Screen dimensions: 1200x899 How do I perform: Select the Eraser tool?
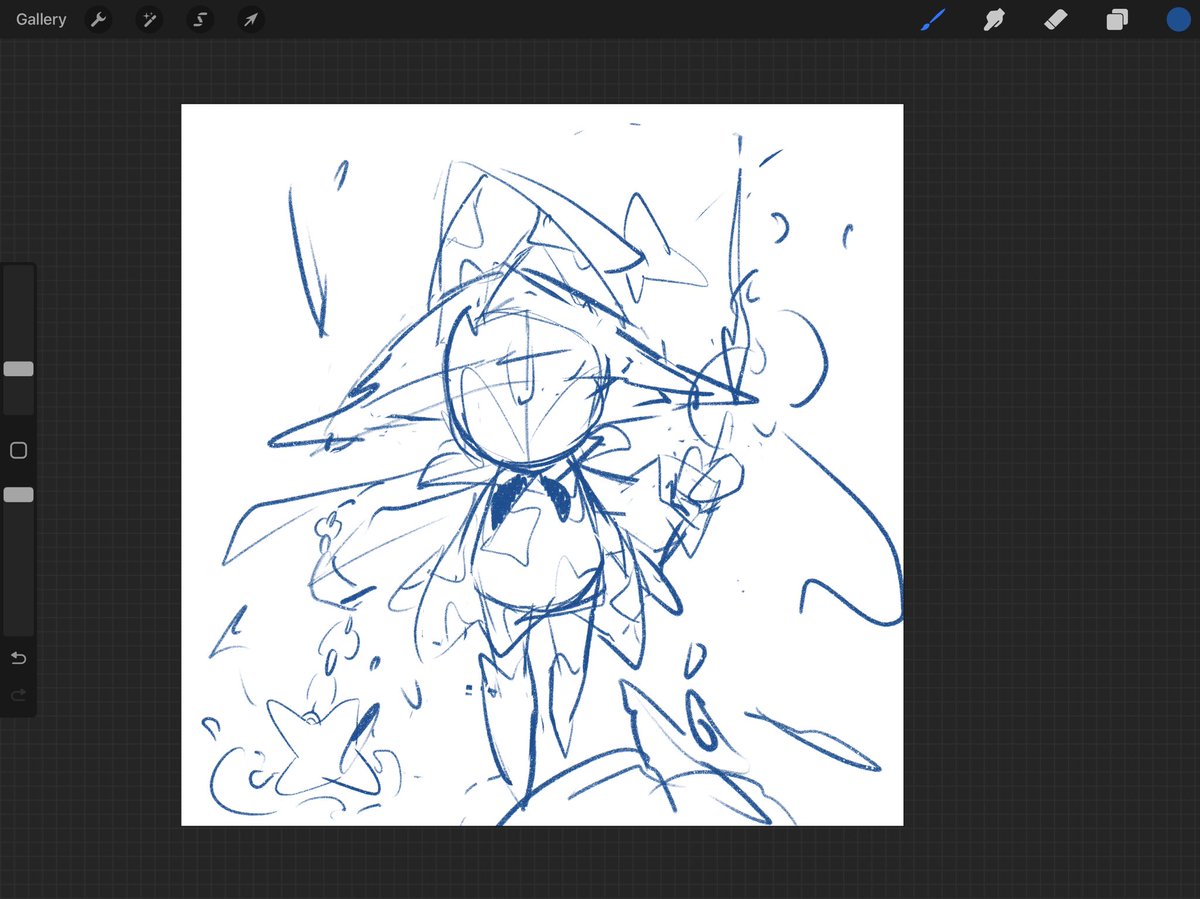click(x=1056, y=19)
